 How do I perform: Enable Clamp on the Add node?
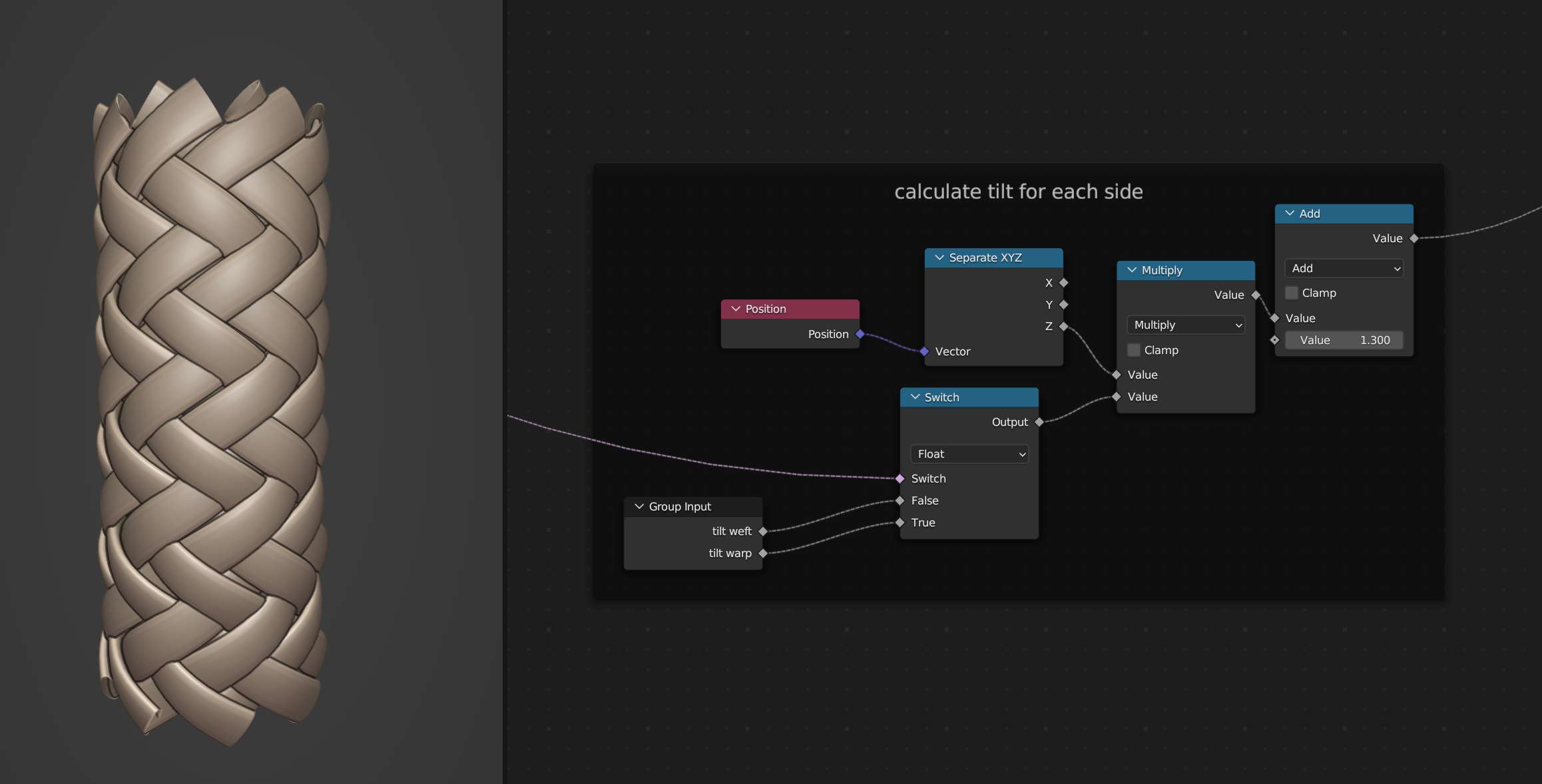tap(1291, 293)
